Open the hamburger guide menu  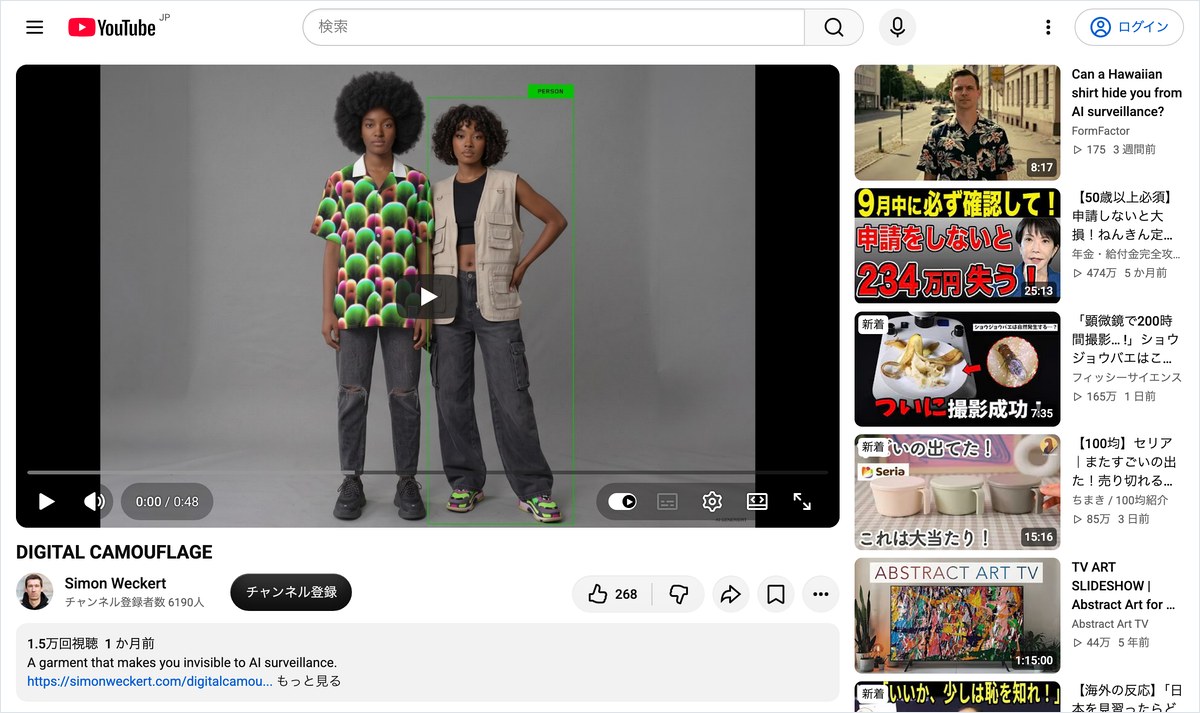point(35,27)
